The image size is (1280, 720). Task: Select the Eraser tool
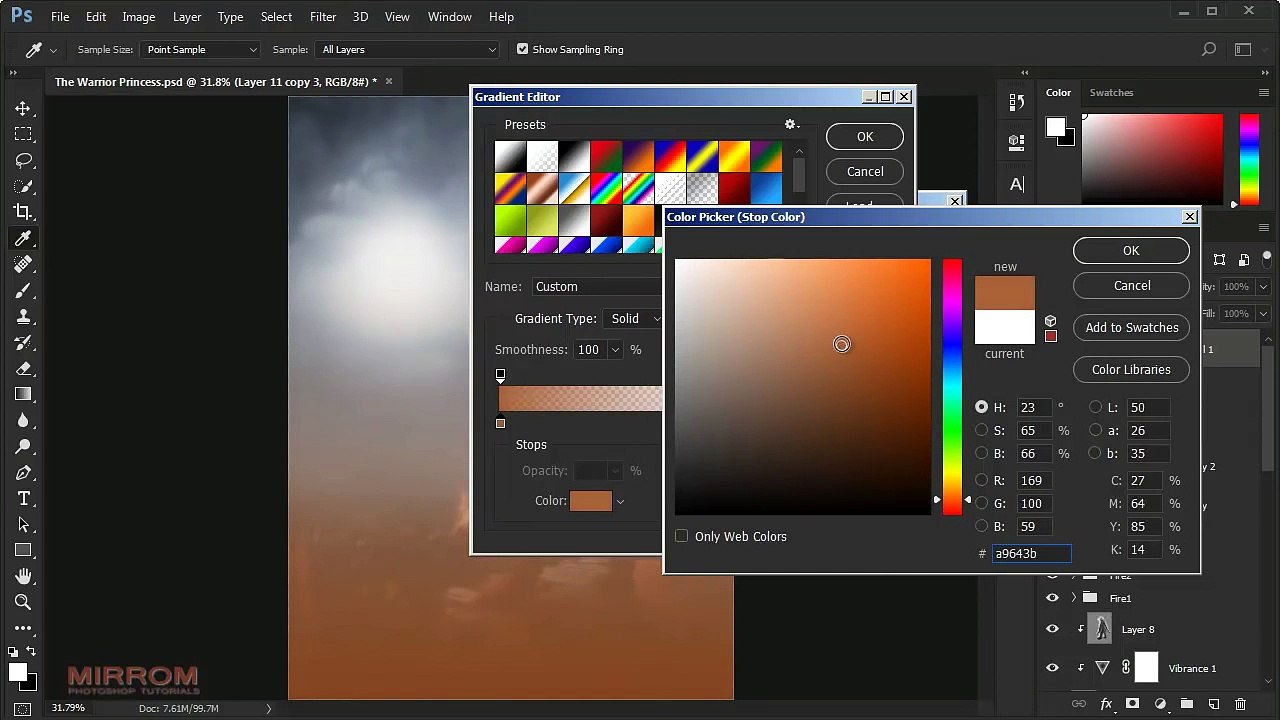(x=23, y=368)
